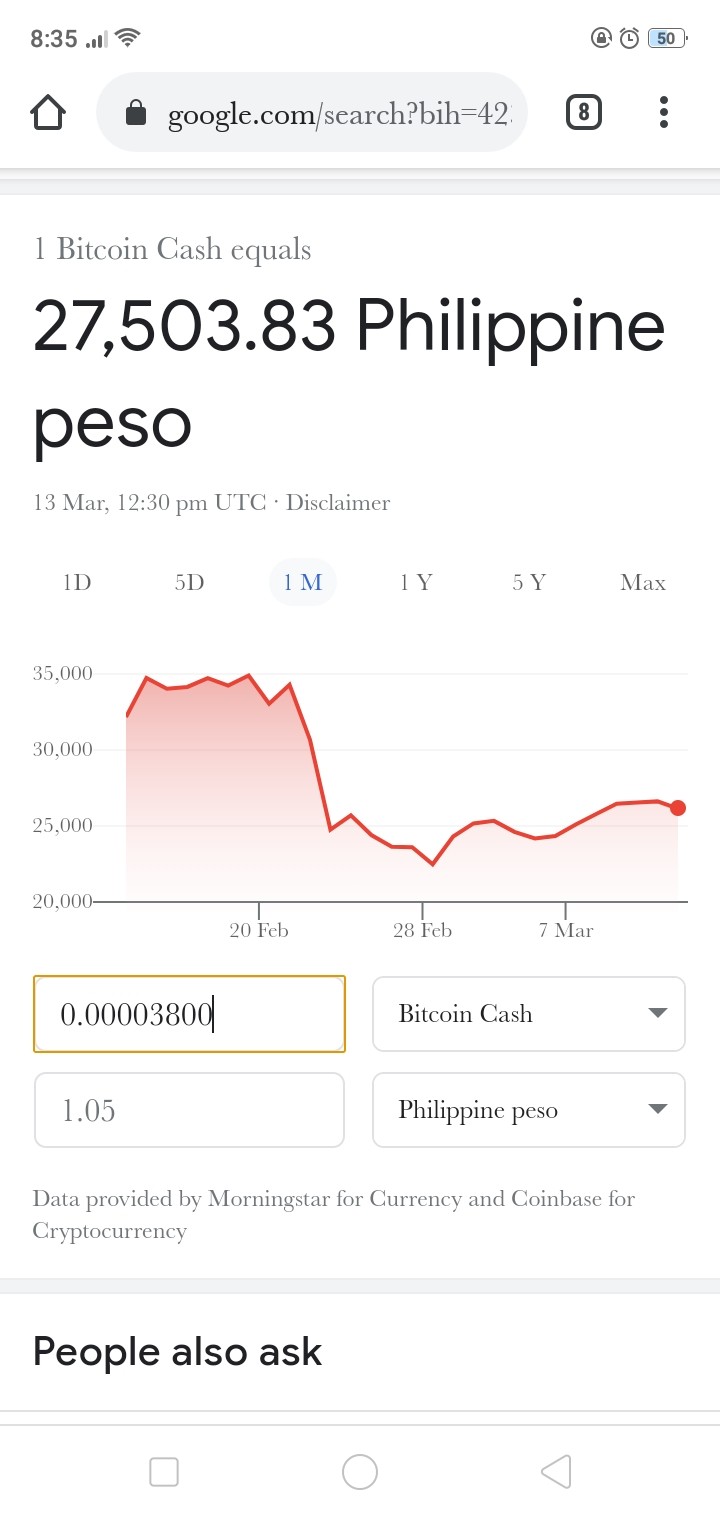The width and height of the screenshot is (720, 1520).
Task: Tap the Android back navigation triangle
Action: tap(556, 1471)
